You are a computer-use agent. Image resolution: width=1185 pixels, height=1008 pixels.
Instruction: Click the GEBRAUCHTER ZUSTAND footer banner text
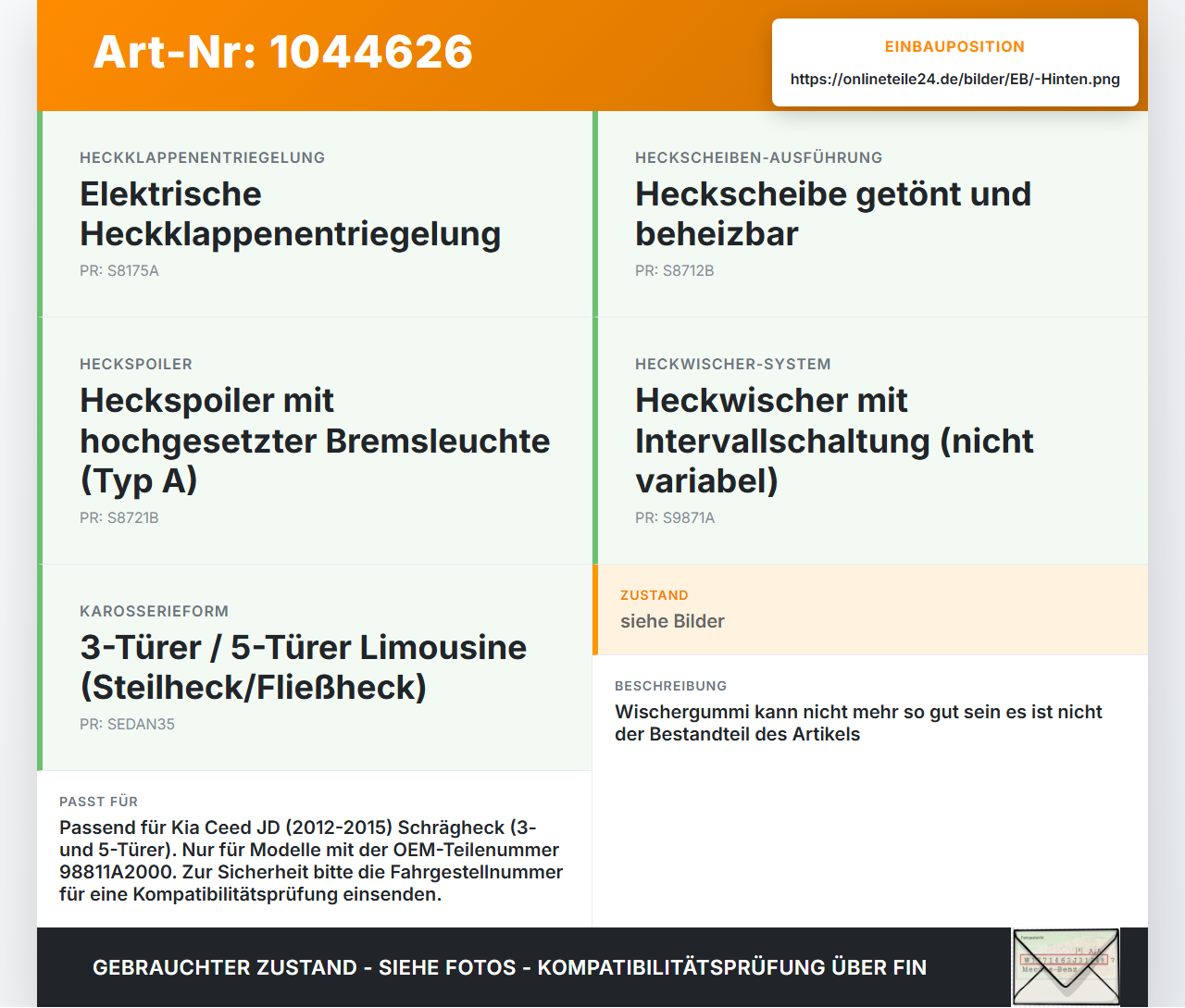point(509,967)
